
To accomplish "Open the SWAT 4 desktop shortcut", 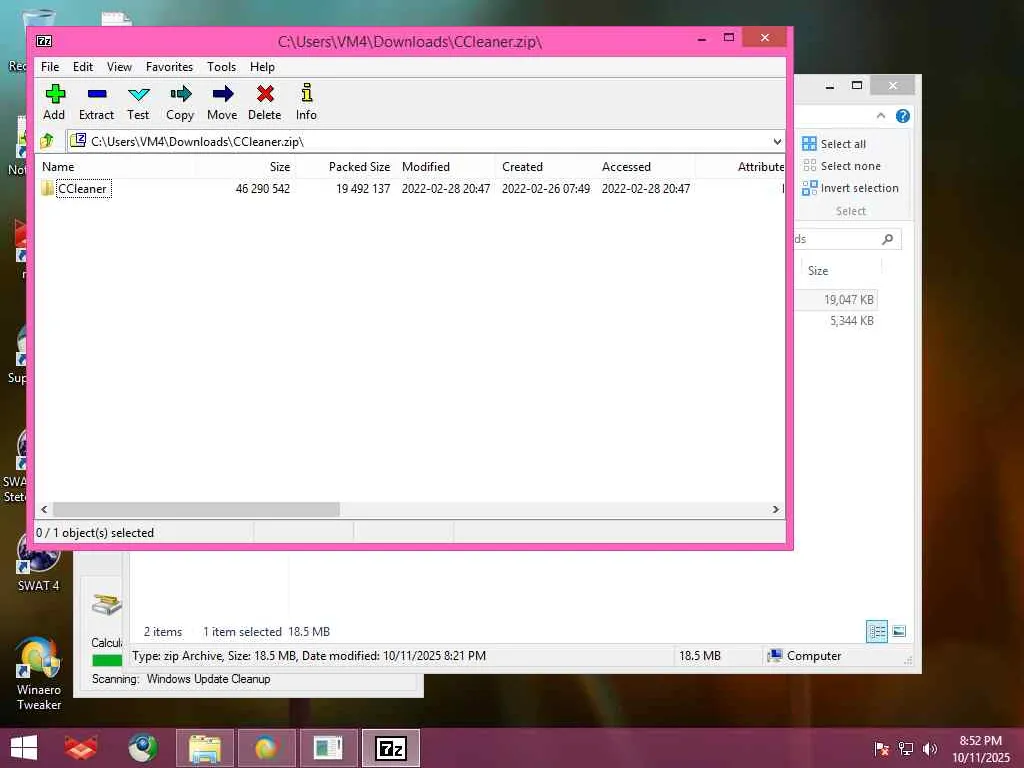I will [x=39, y=562].
